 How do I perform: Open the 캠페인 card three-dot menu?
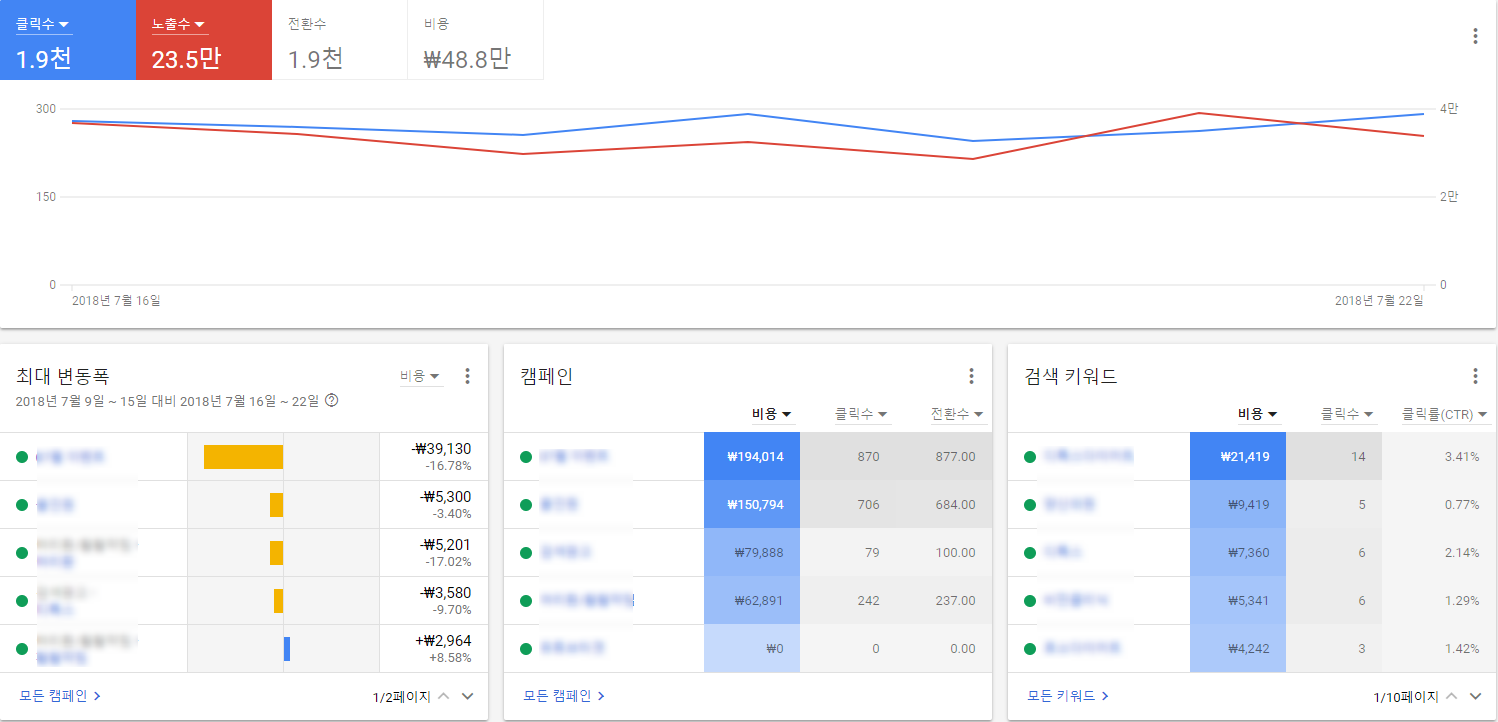(971, 375)
